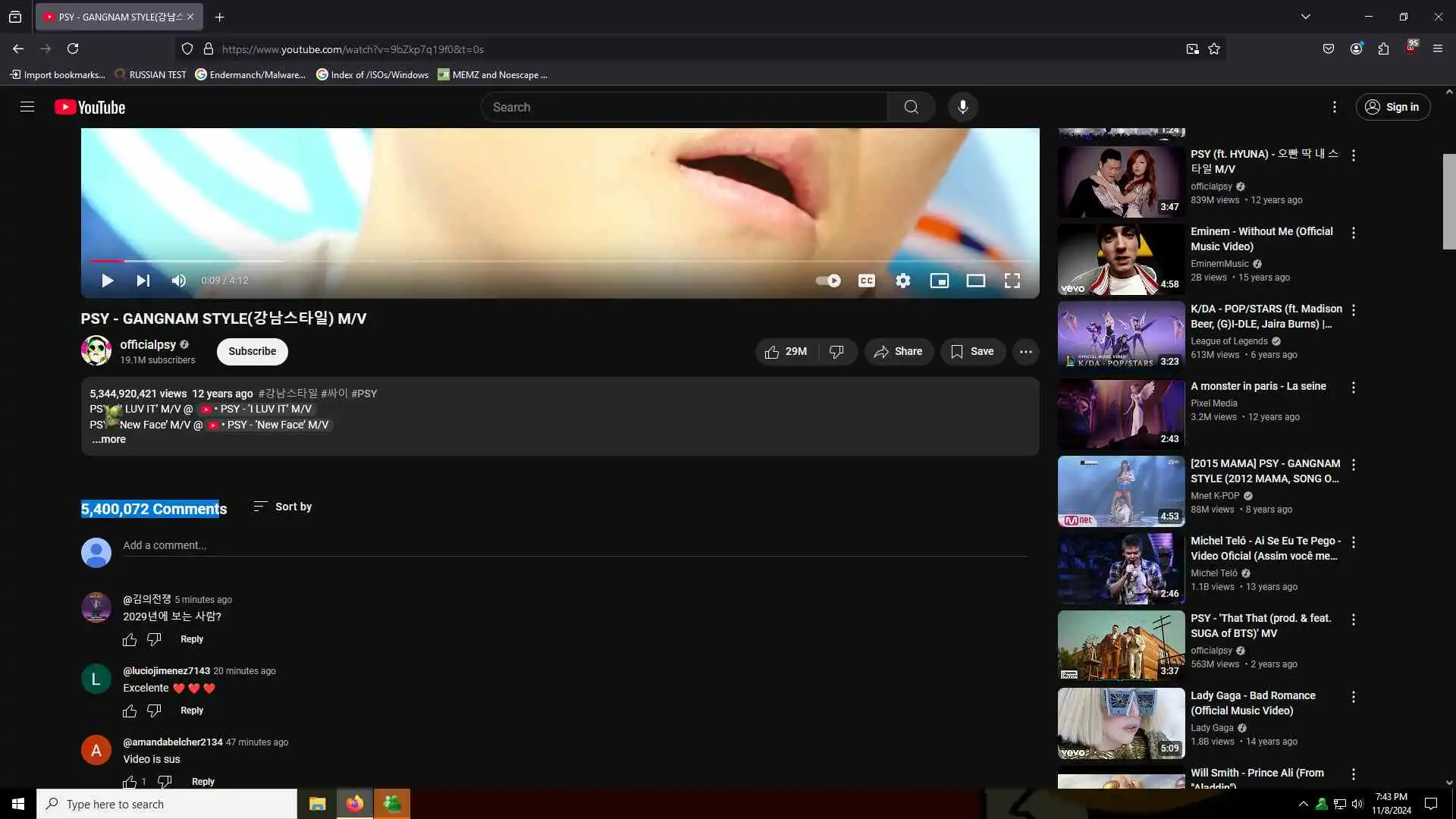Click the Add a comment field
This screenshot has height=819, width=1456.
coord(531,545)
